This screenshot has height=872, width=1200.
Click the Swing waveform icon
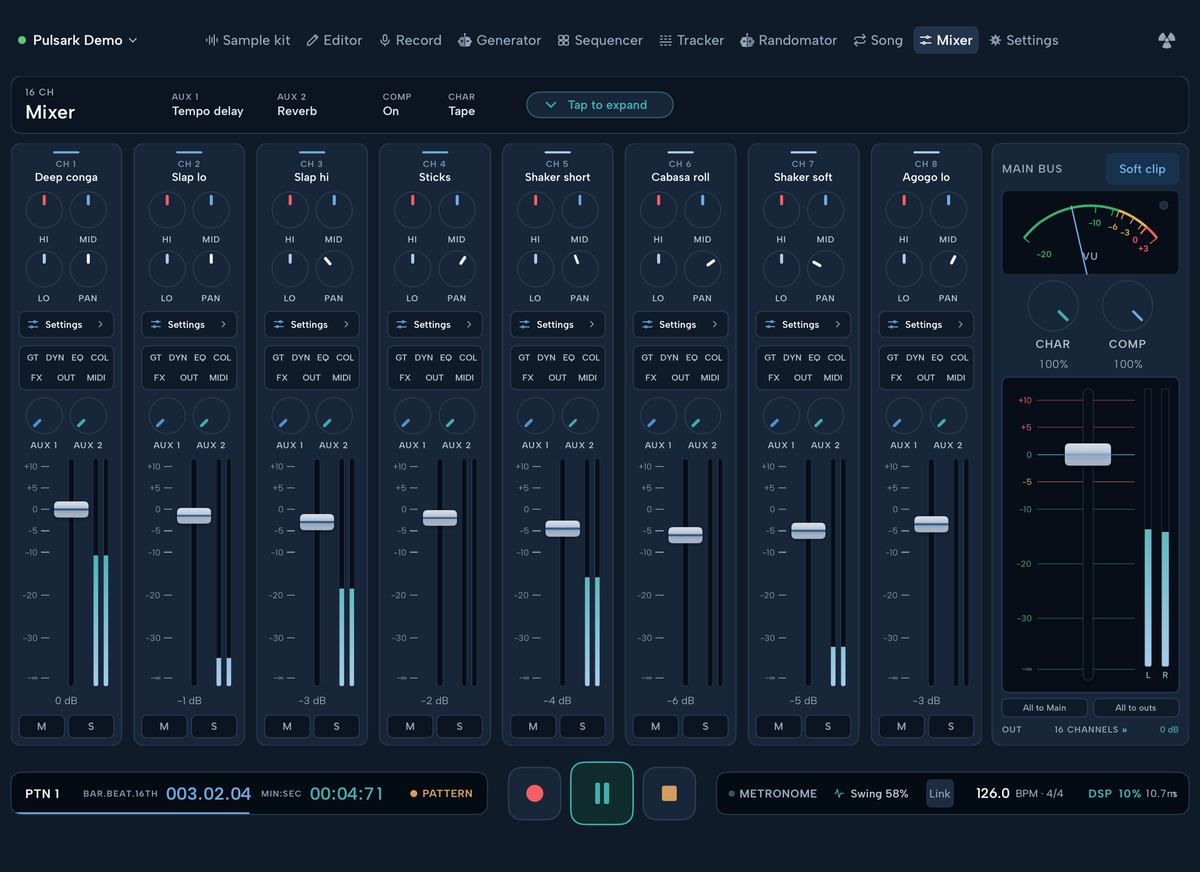click(839, 793)
